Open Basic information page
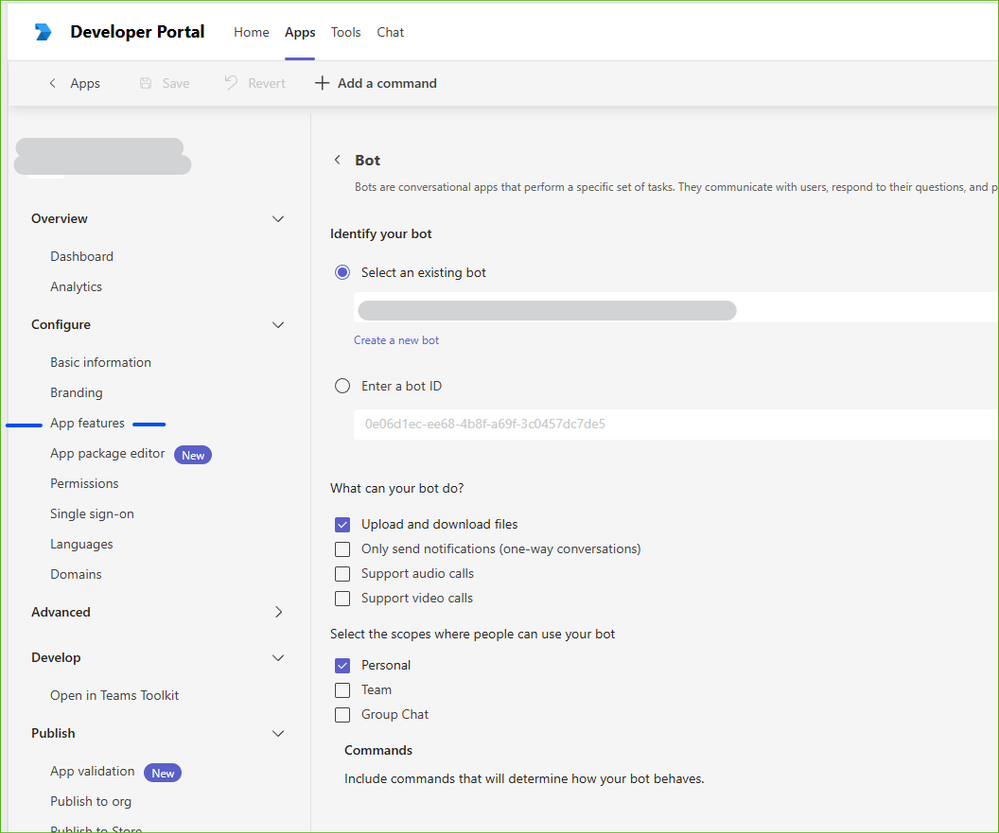 [x=101, y=362]
